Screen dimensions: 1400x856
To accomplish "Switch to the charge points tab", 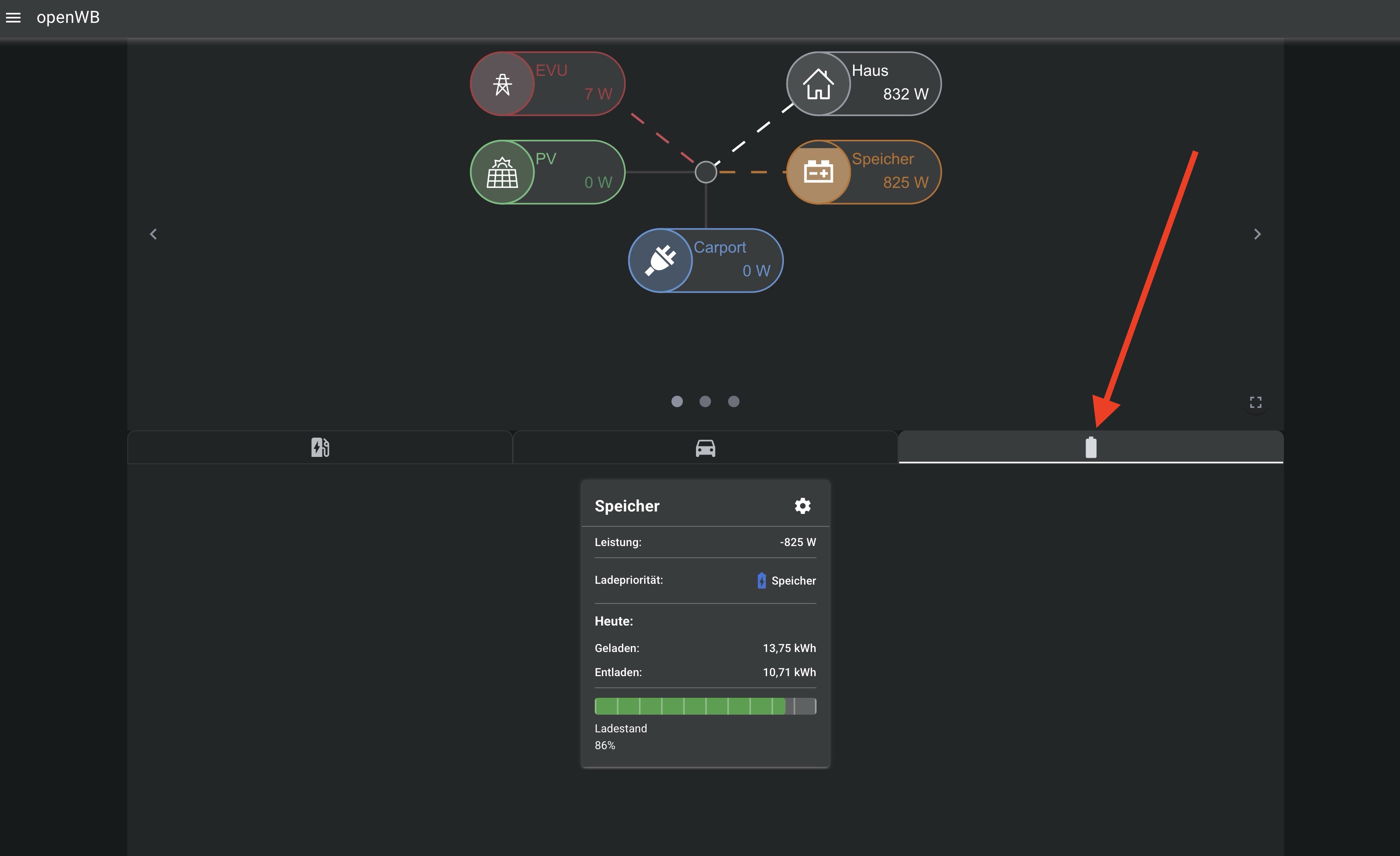I will [x=320, y=448].
